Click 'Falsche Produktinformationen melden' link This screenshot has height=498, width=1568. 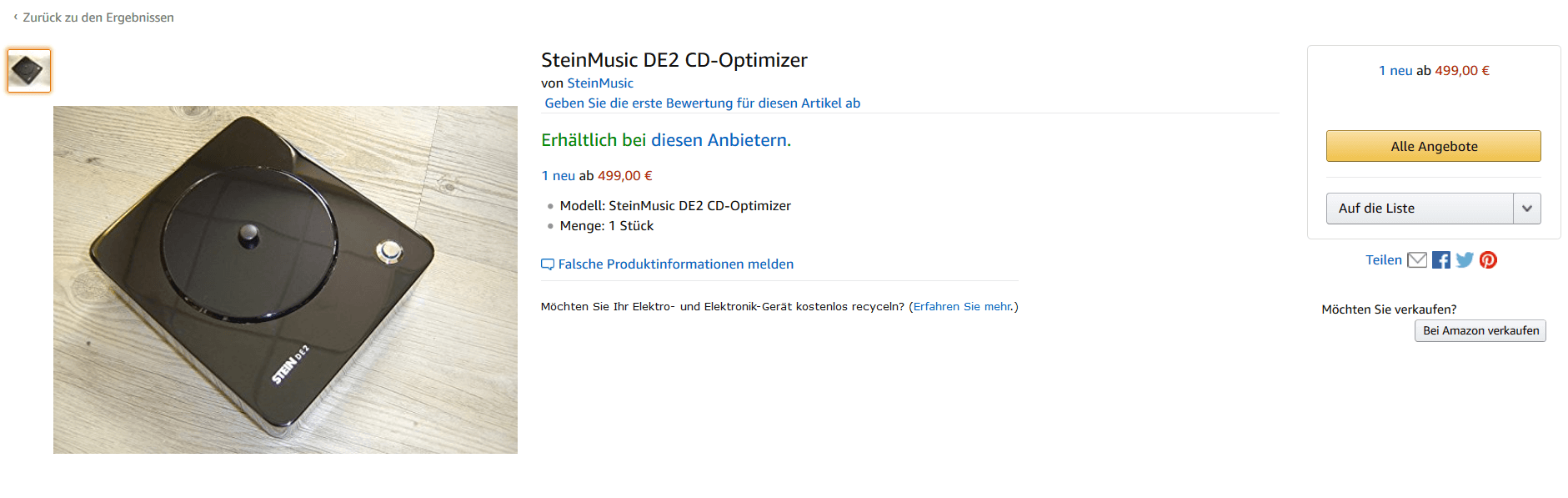[675, 264]
